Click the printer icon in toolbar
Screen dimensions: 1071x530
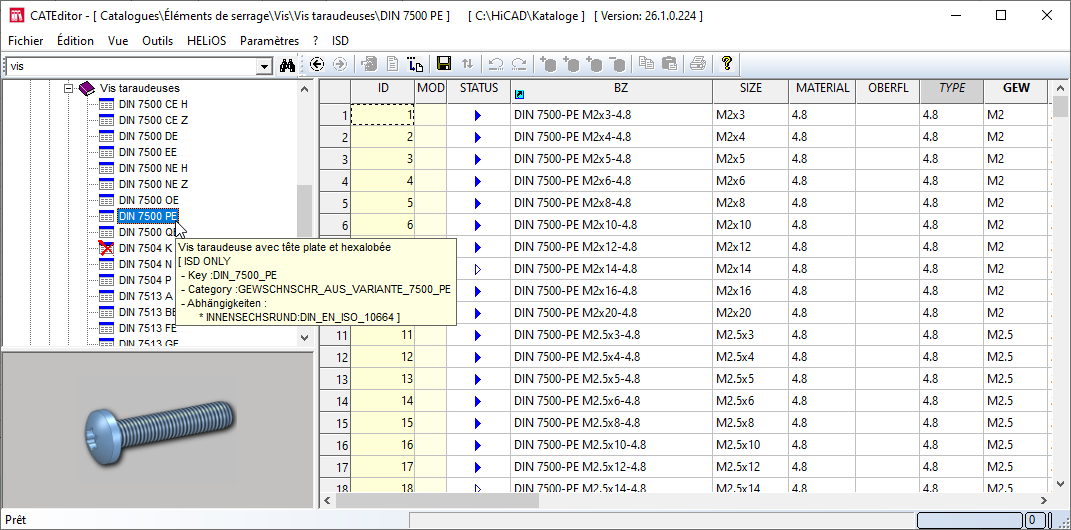point(697,64)
